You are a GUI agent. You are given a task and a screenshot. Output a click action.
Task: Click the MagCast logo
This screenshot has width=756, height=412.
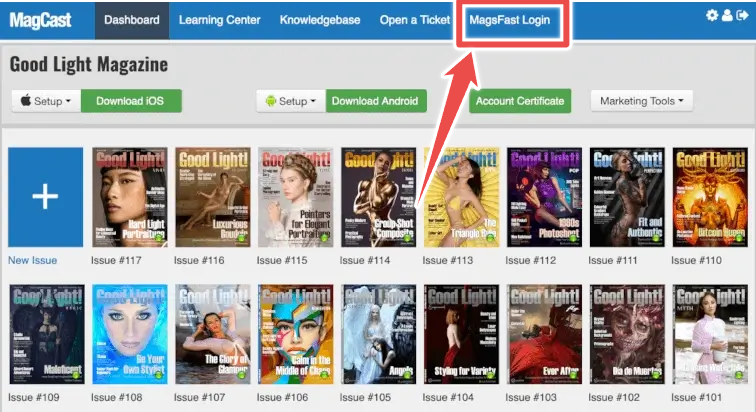pos(40,20)
